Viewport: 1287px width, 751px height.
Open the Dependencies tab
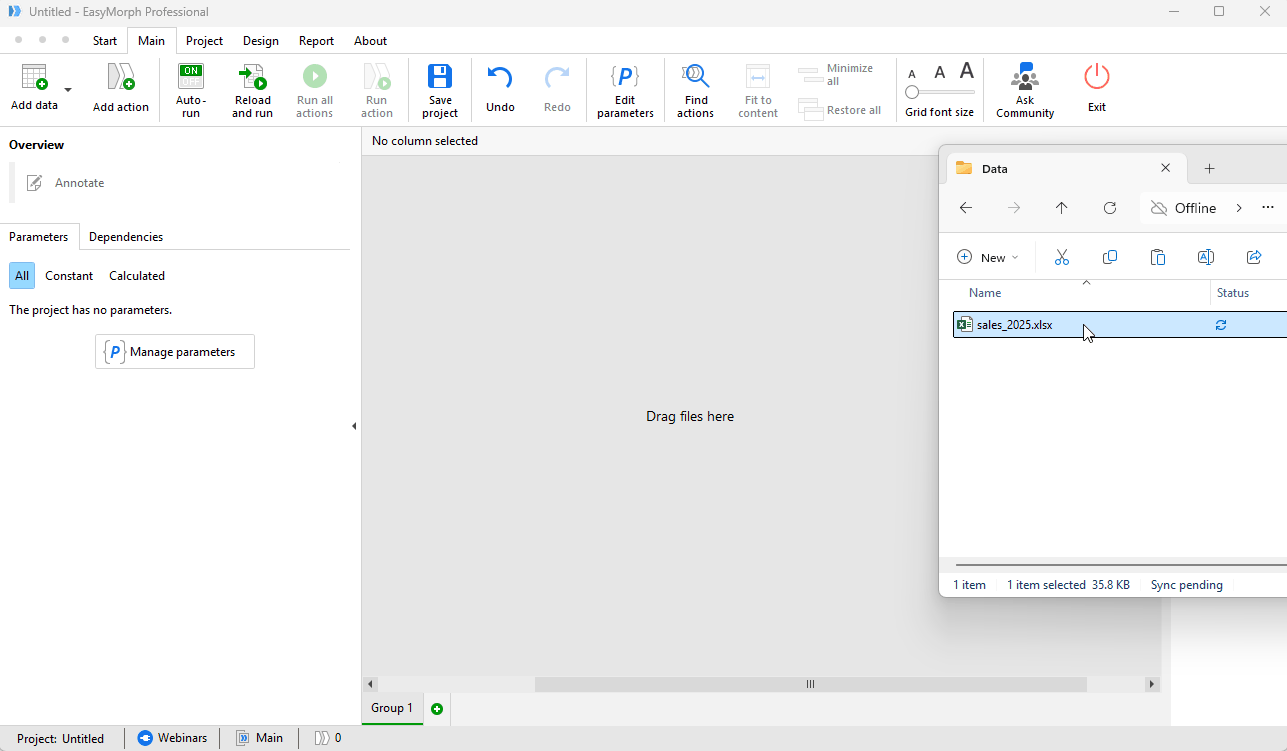[125, 236]
